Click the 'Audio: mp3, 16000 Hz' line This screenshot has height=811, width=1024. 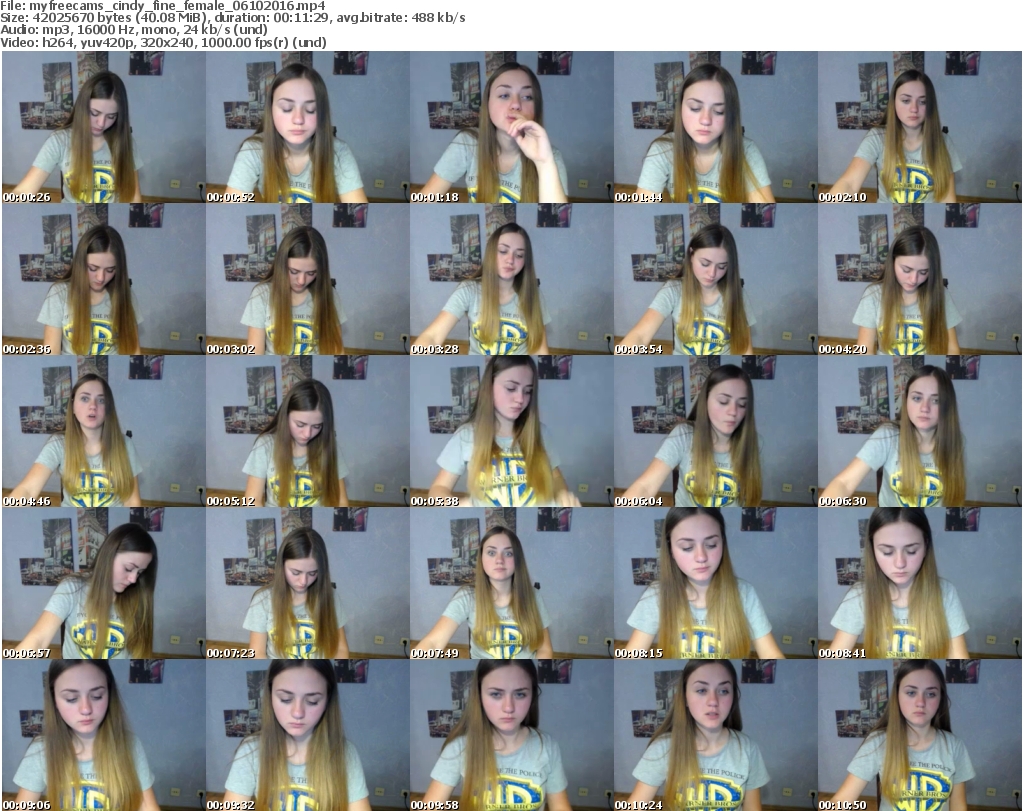click(x=134, y=30)
